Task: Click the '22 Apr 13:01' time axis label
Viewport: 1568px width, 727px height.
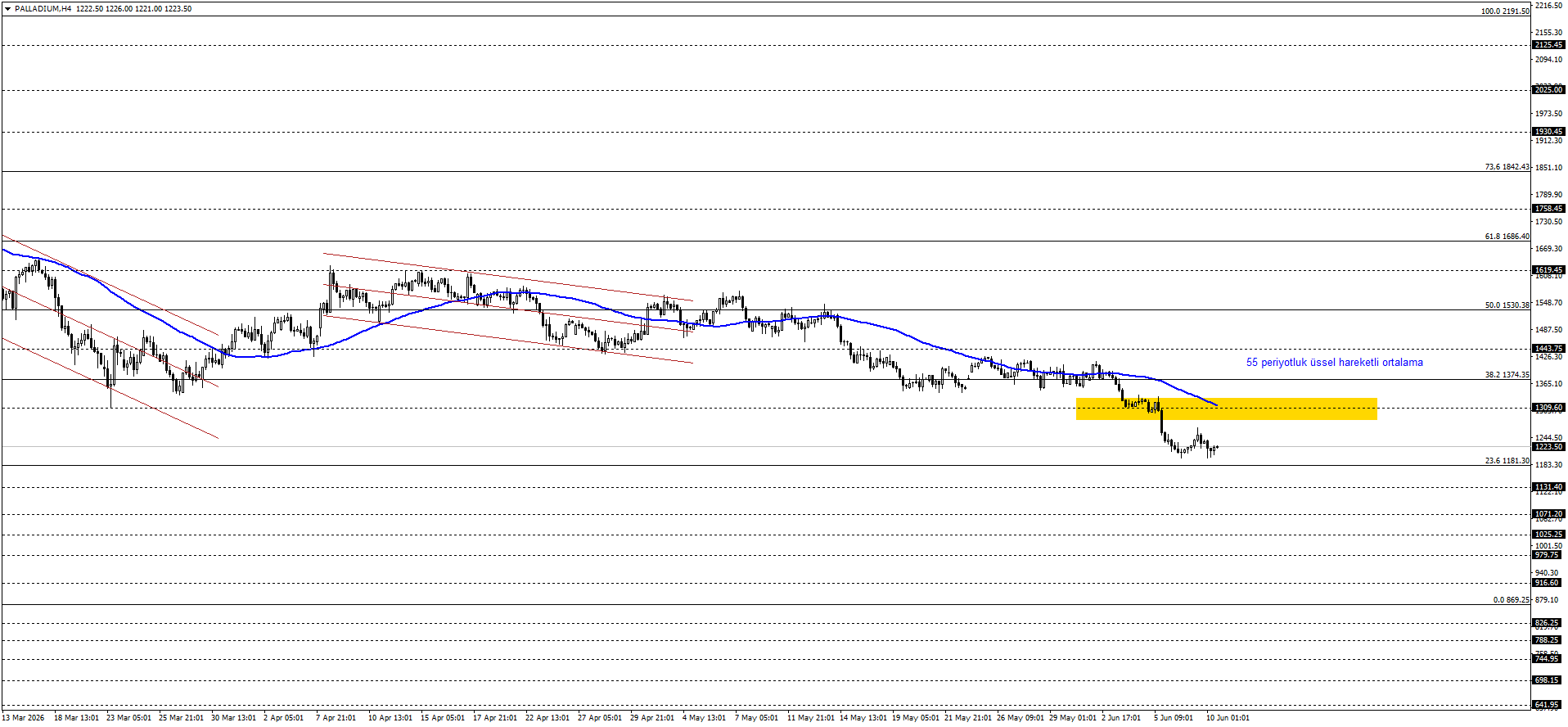Action: pyautogui.click(x=547, y=718)
